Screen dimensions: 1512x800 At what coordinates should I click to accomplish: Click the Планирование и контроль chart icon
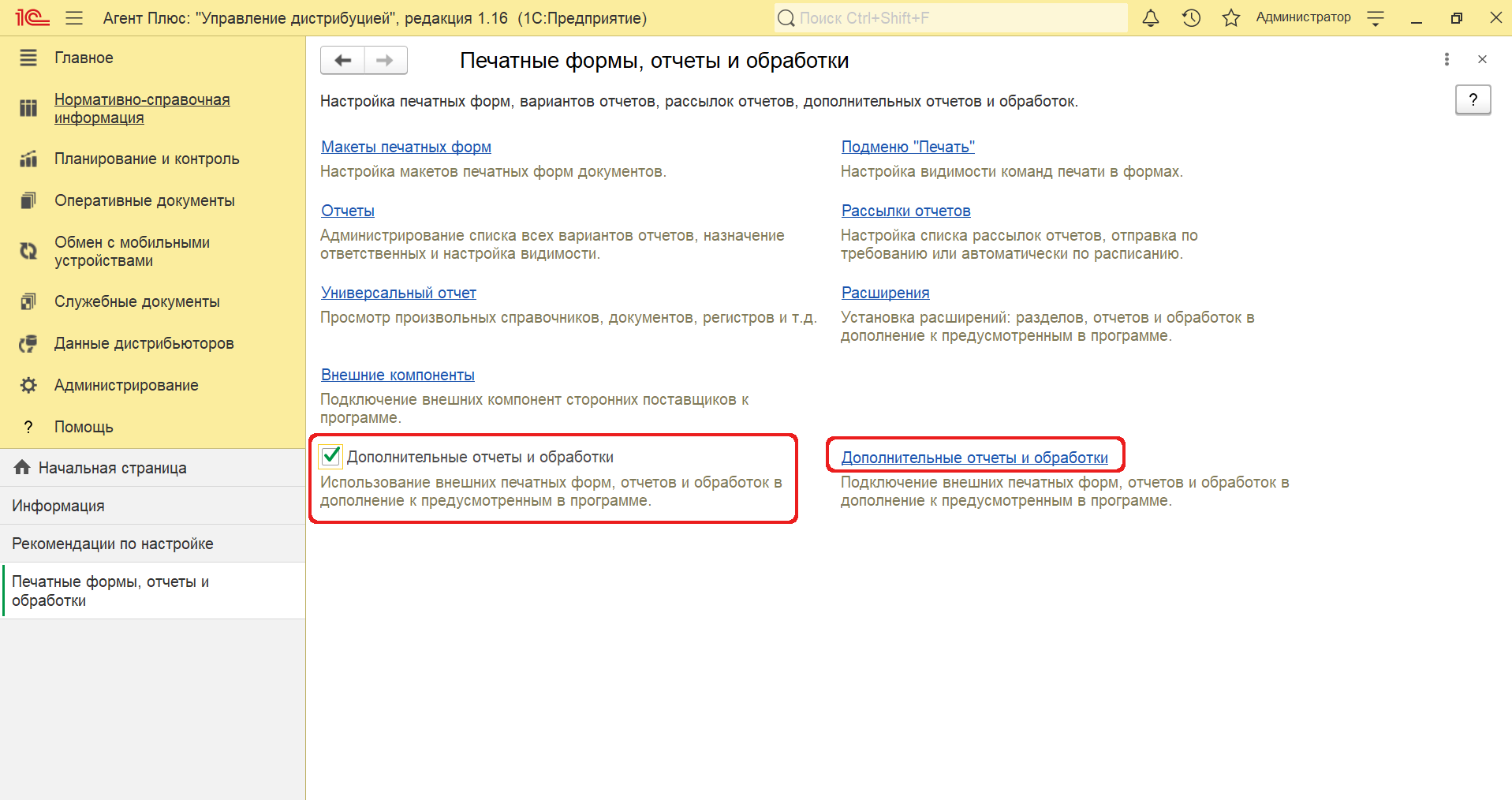click(28, 159)
